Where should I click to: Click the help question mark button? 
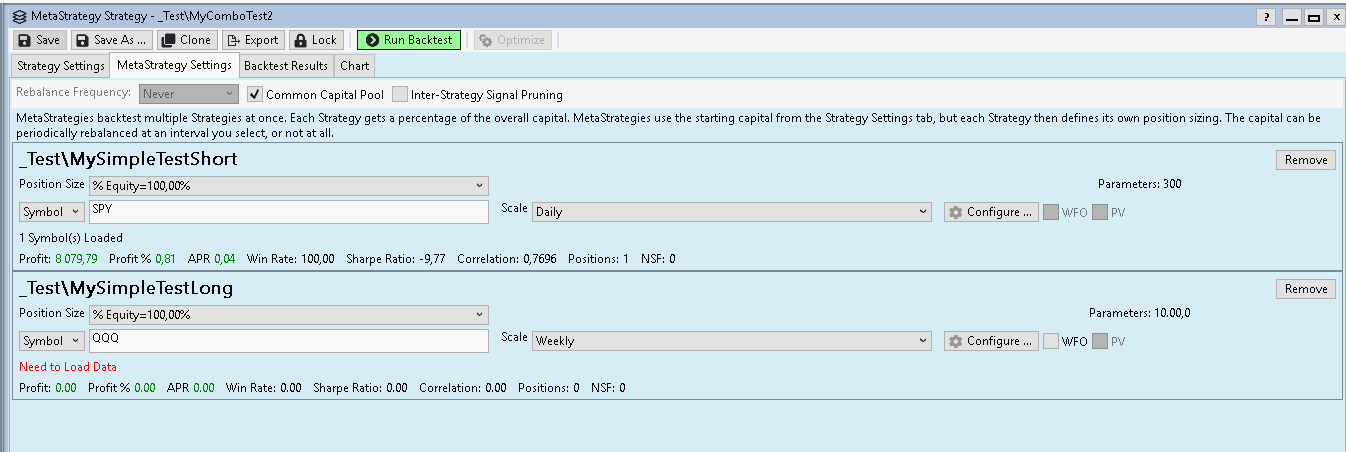coord(1267,17)
